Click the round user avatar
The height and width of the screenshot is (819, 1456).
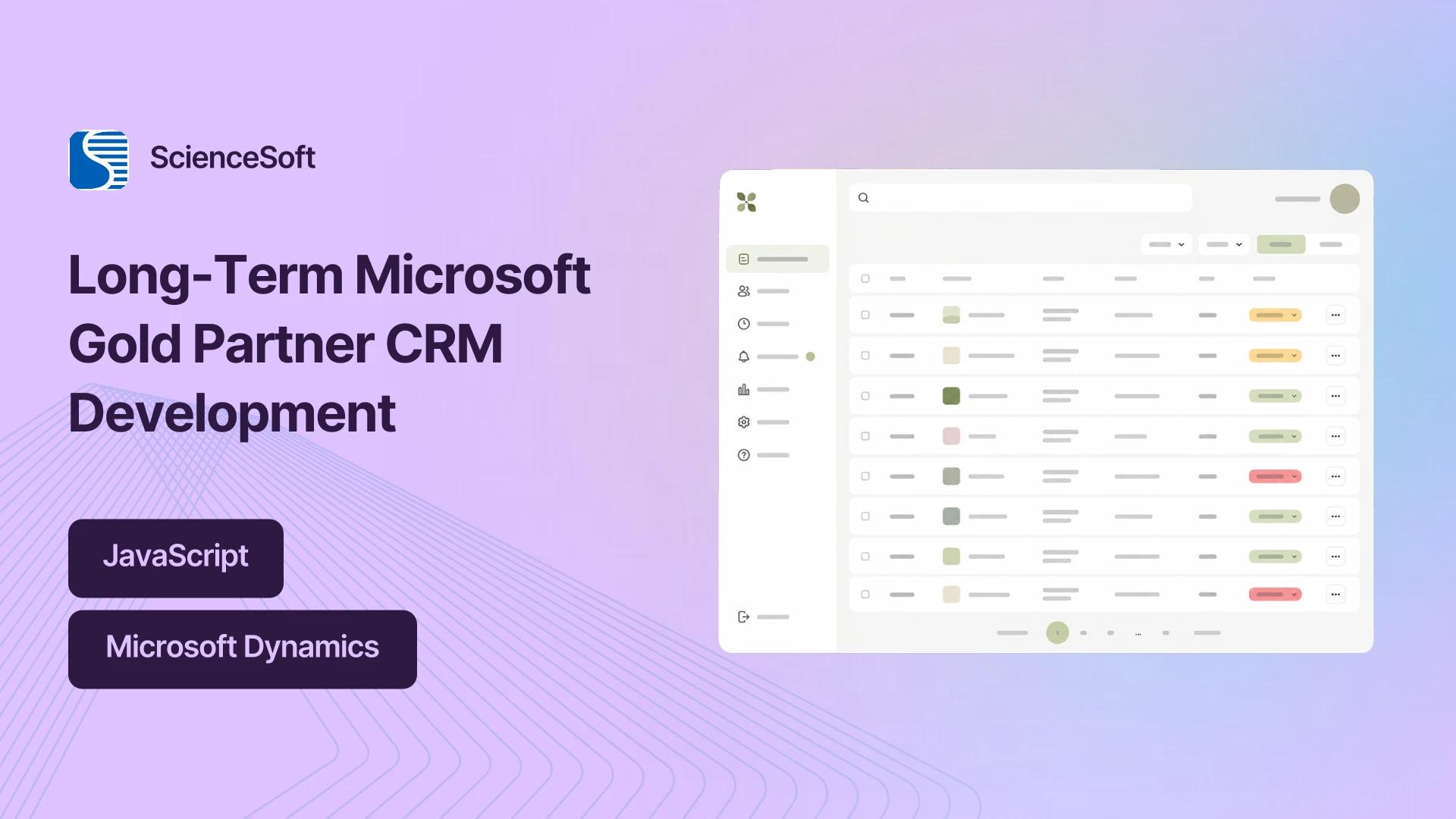tap(1345, 199)
